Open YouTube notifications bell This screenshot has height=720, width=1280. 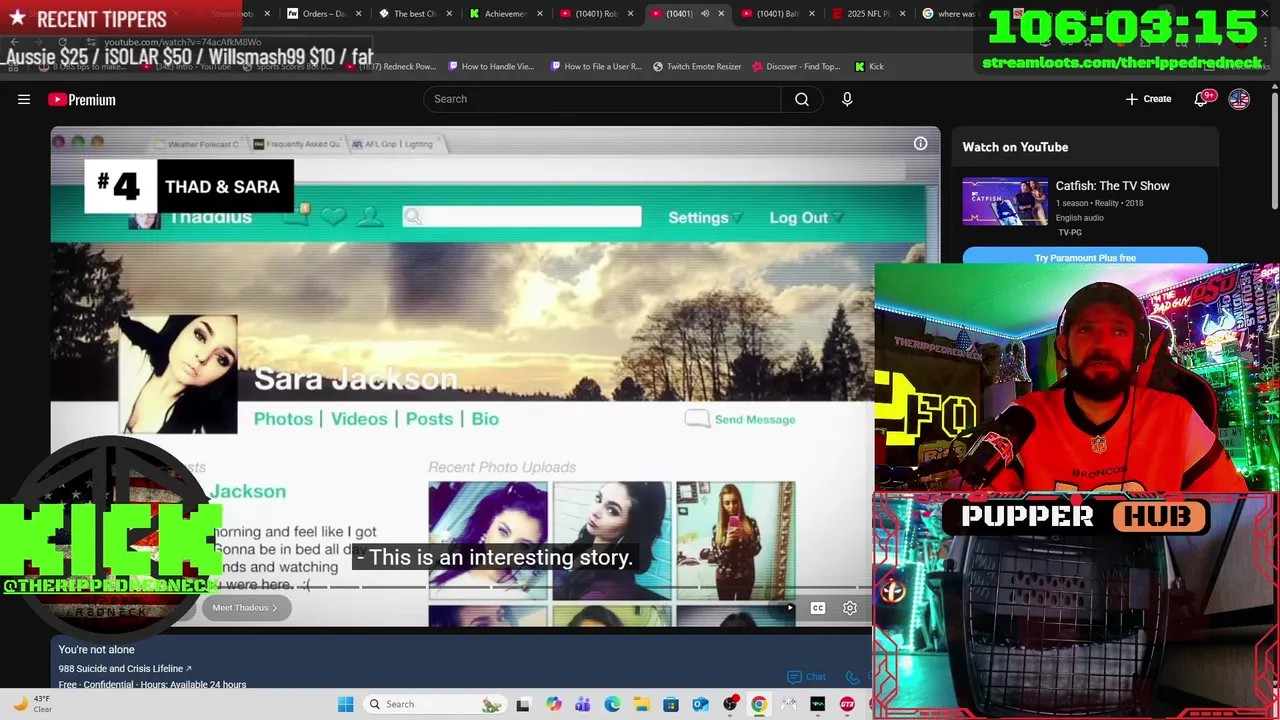pyautogui.click(x=1203, y=98)
